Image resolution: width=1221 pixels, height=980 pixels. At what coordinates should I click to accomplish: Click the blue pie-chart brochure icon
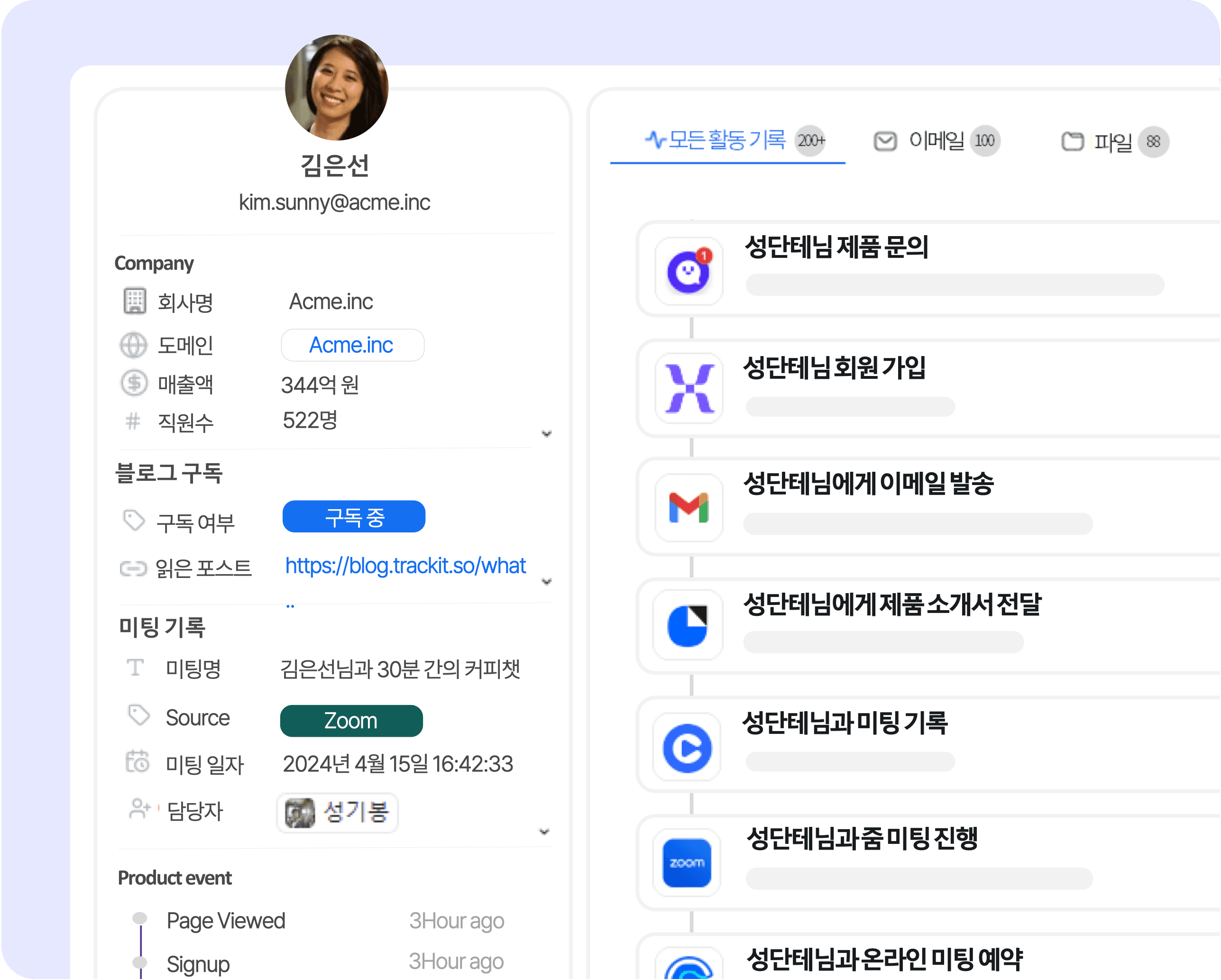pyautogui.click(x=688, y=625)
